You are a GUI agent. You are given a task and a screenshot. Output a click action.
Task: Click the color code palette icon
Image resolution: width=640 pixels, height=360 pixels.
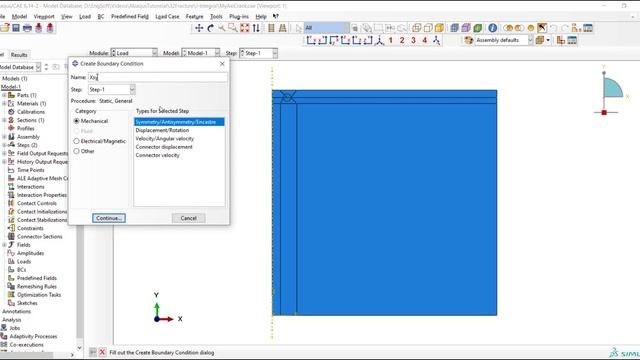point(469,40)
